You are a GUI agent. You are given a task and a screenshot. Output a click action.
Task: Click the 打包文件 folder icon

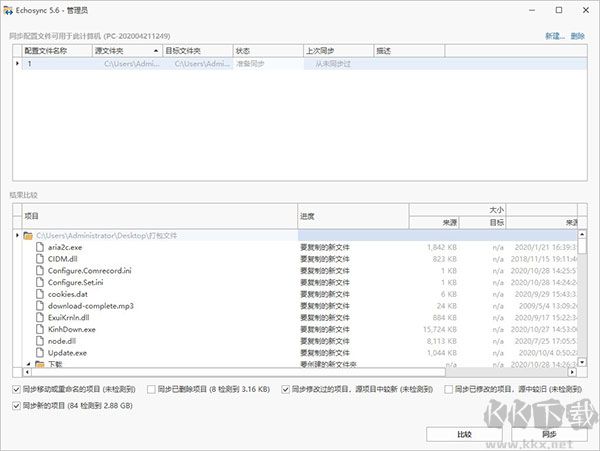[x=28, y=235]
